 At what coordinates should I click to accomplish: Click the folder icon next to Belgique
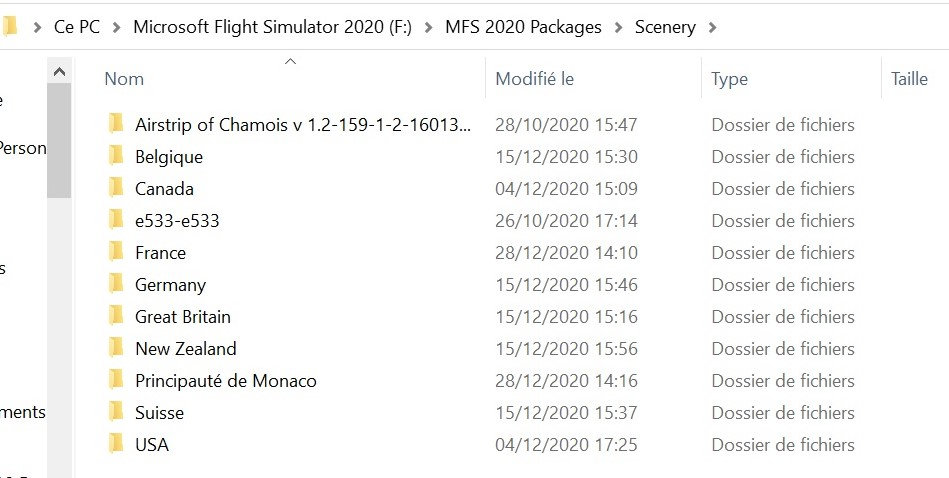(x=116, y=157)
